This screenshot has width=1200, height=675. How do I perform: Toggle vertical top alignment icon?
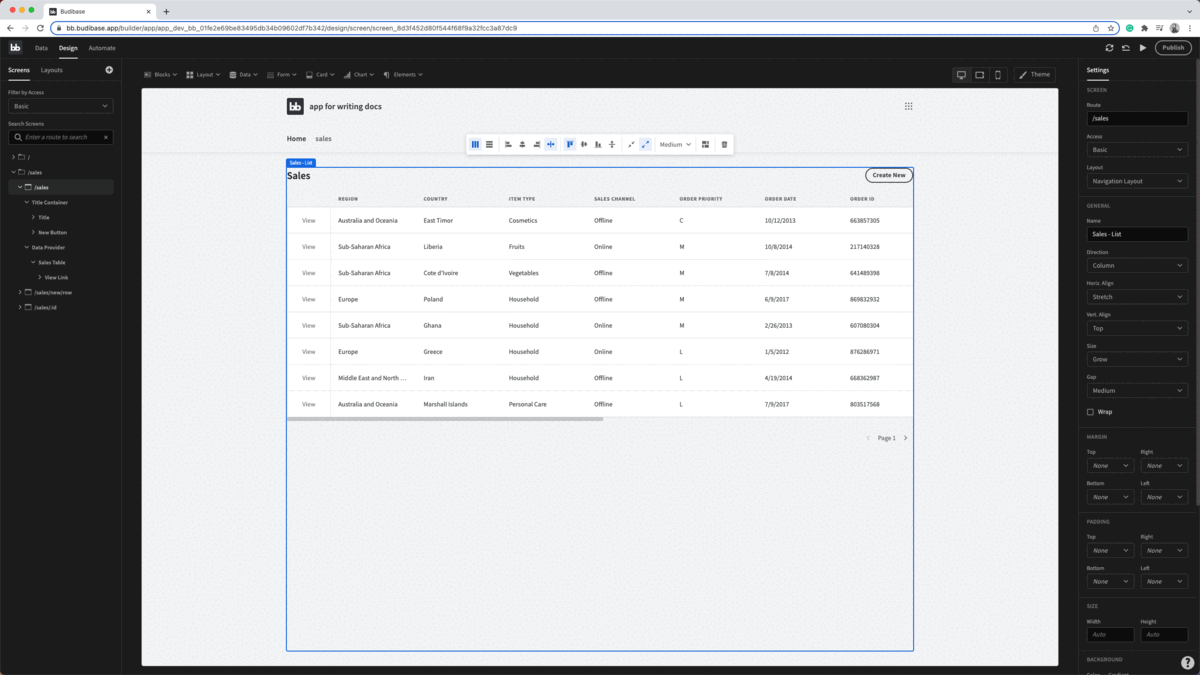coord(570,144)
